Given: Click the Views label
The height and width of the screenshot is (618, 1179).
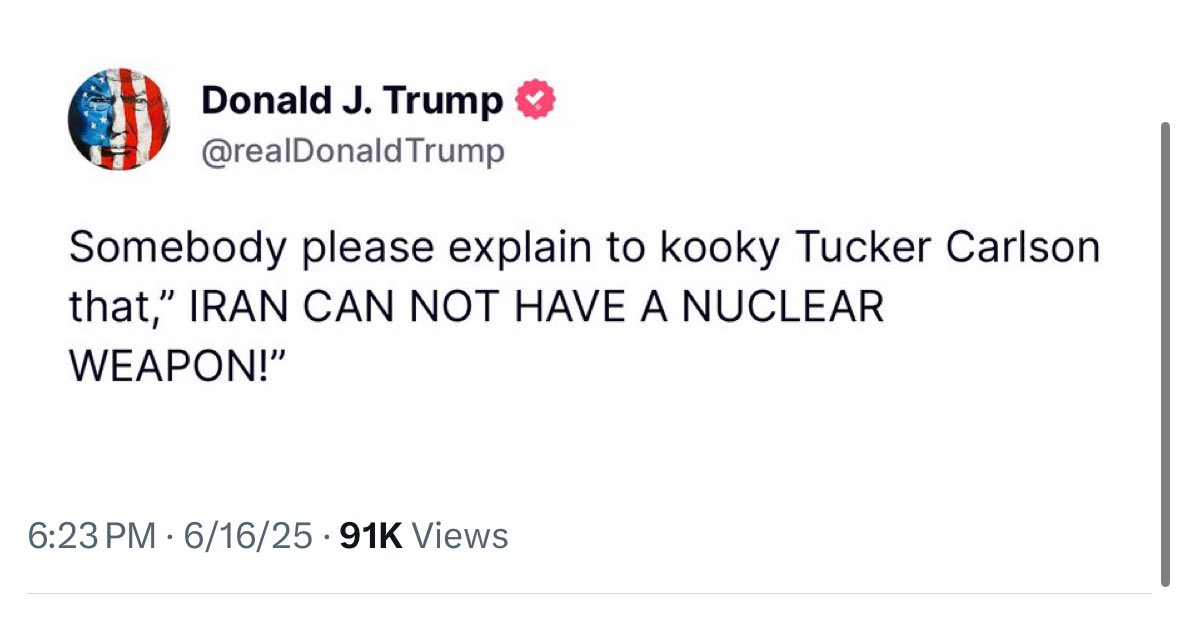Looking at the screenshot, I should coord(460,536).
